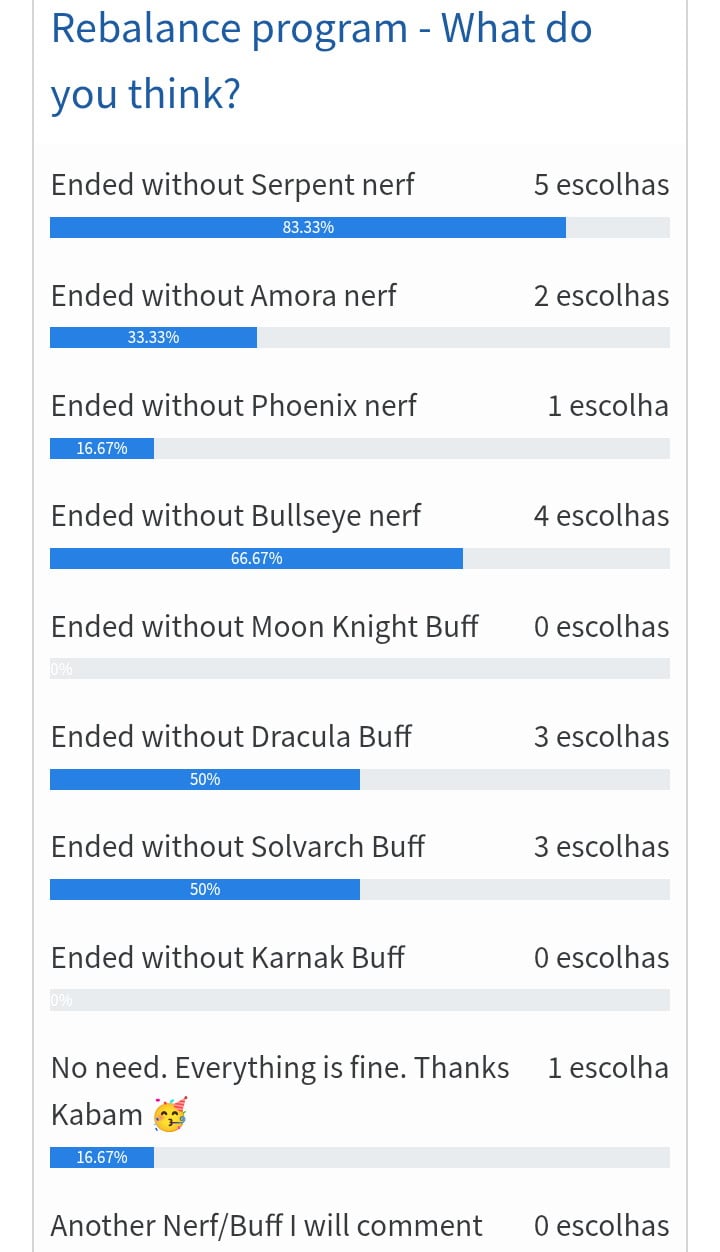Select the "Ended without Serpent nerf" option
The height and width of the screenshot is (1252, 720).
[232, 185]
